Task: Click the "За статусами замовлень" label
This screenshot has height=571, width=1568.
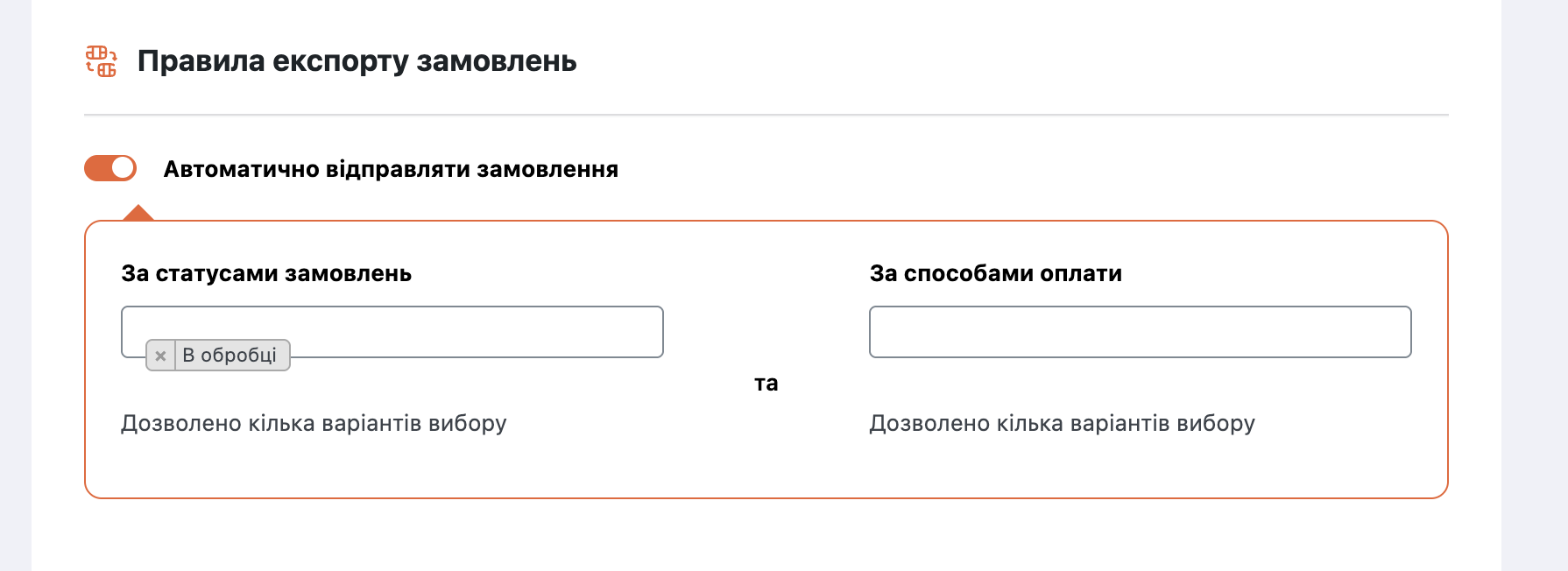Action: tap(266, 273)
